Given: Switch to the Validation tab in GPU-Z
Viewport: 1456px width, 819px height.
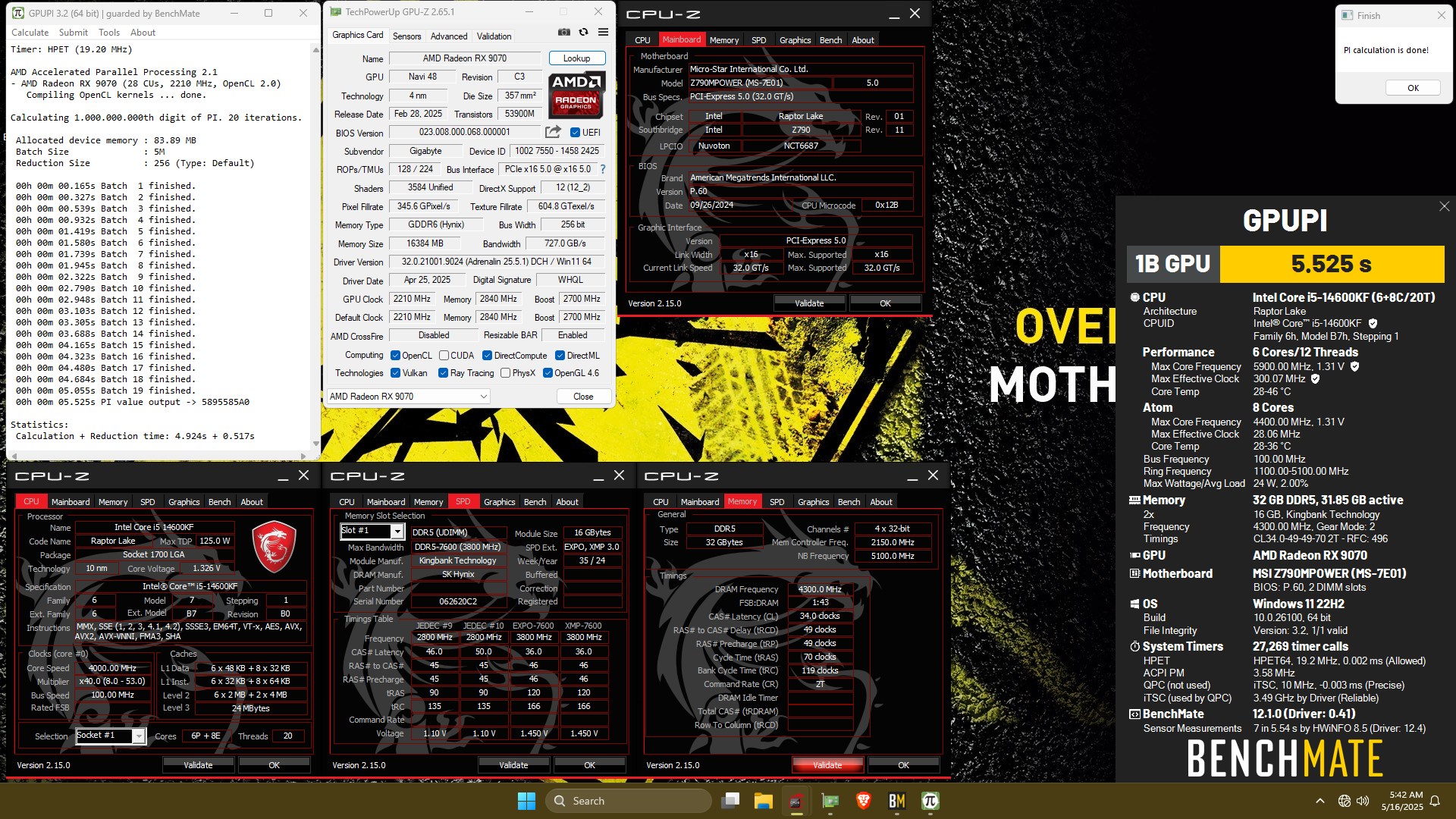Looking at the screenshot, I should click(x=494, y=36).
